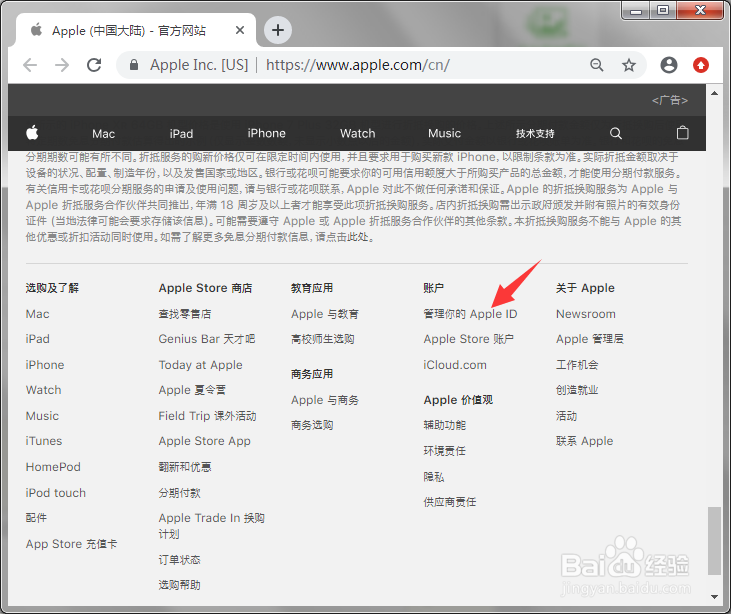Open iPad in the top nav bar
This screenshot has width=731, height=614.
[x=181, y=134]
